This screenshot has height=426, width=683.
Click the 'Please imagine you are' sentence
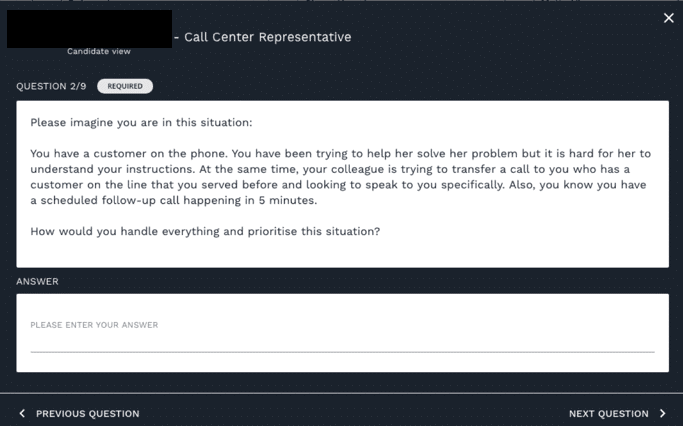(141, 122)
